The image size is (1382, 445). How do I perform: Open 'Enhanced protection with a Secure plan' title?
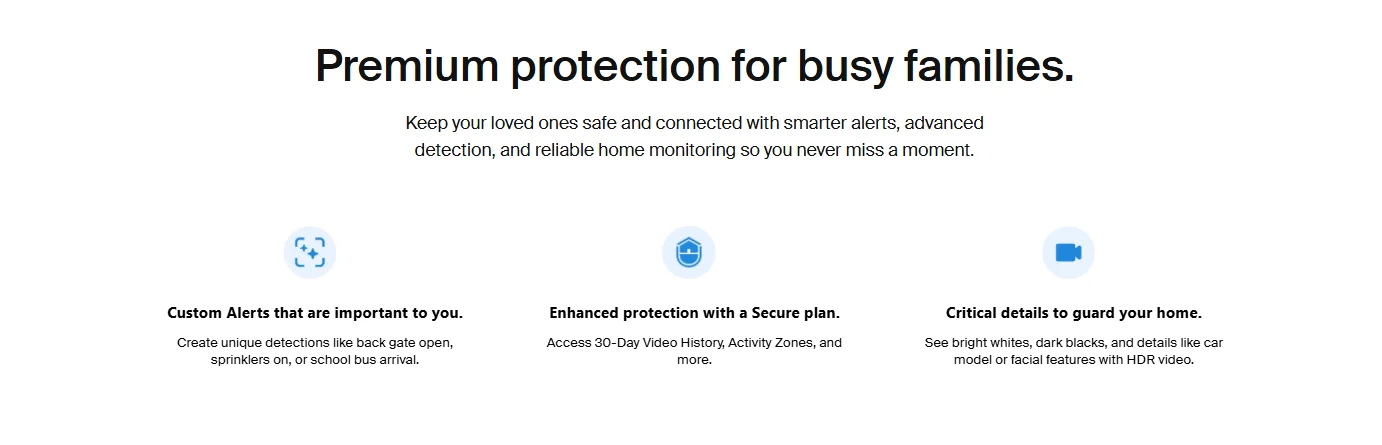[694, 313]
